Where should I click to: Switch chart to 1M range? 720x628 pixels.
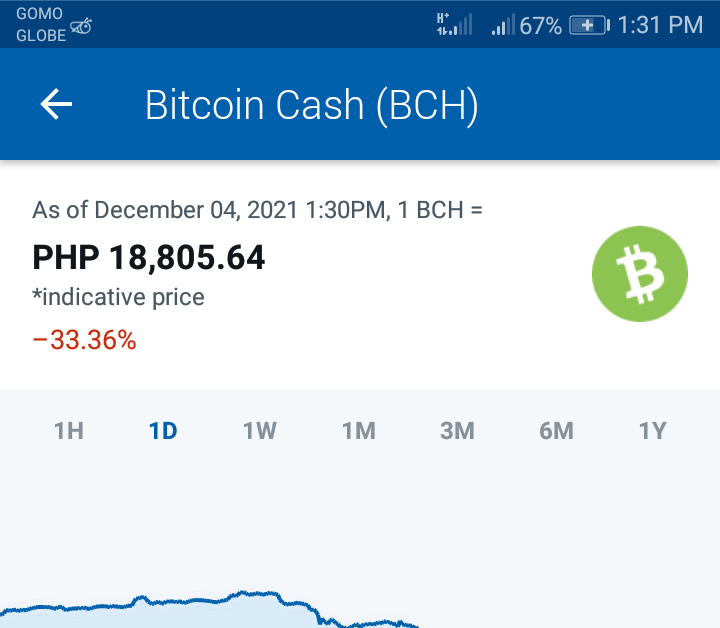click(x=359, y=431)
